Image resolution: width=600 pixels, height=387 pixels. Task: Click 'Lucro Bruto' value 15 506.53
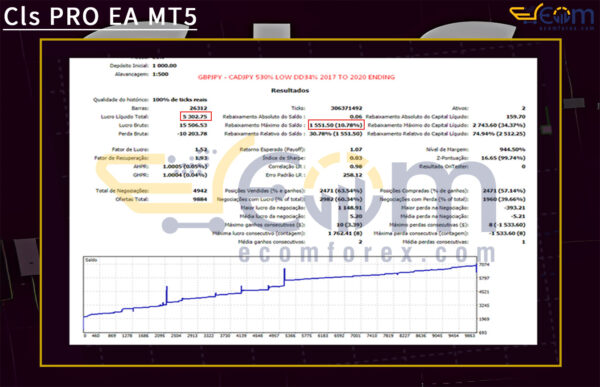(x=193, y=125)
